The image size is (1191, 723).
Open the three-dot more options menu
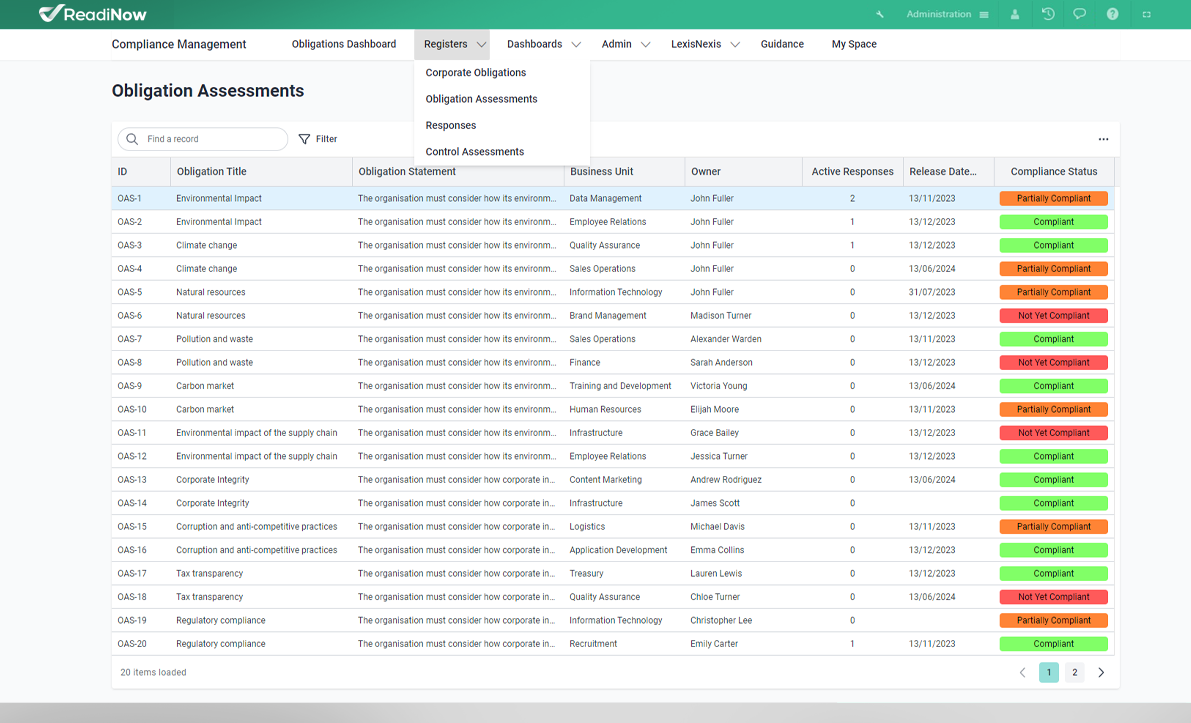(x=1103, y=139)
